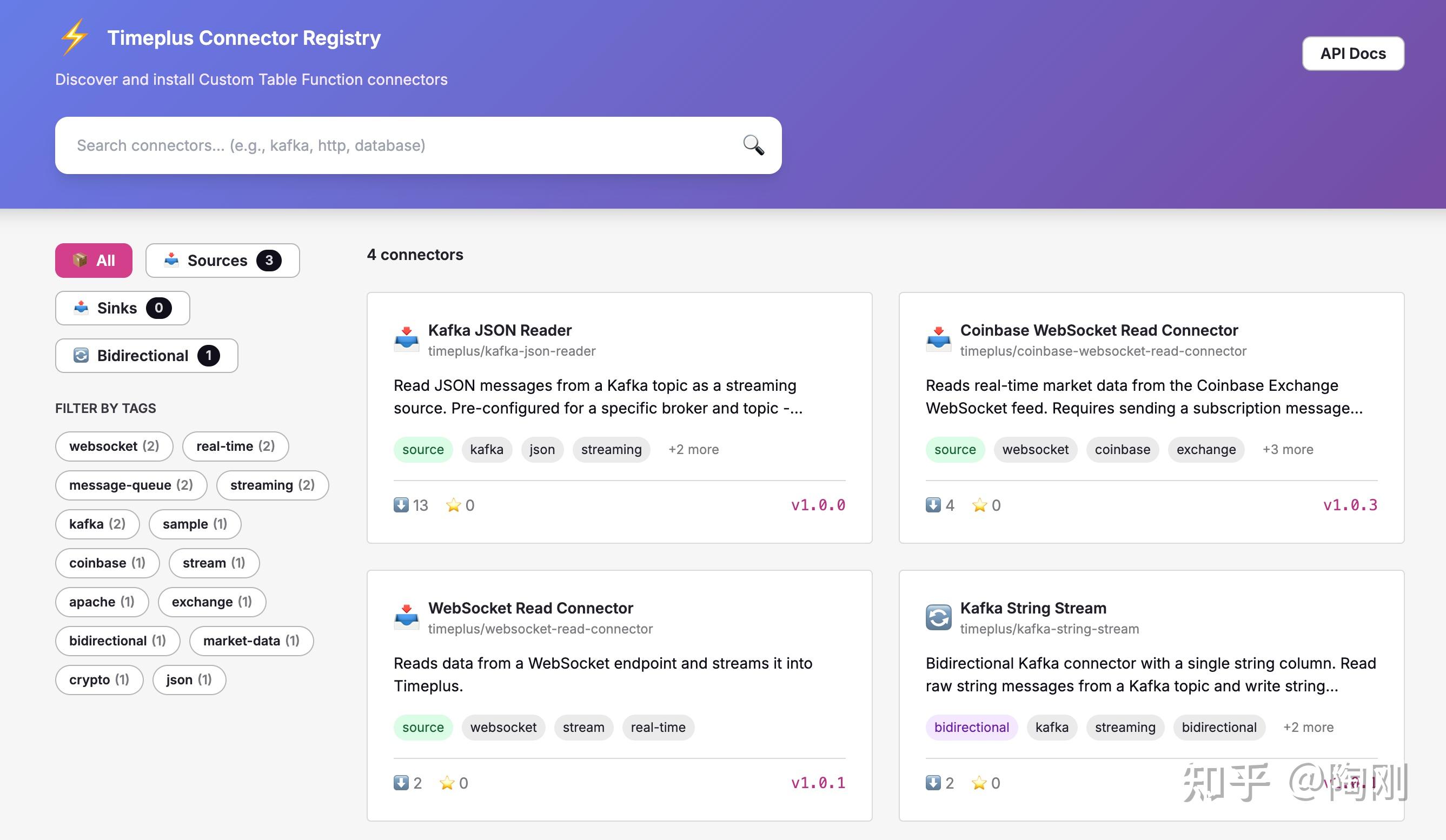Click the Kafka String Stream bidirectional icon
This screenshot has height=840, width=1446.
pos(938,617)
